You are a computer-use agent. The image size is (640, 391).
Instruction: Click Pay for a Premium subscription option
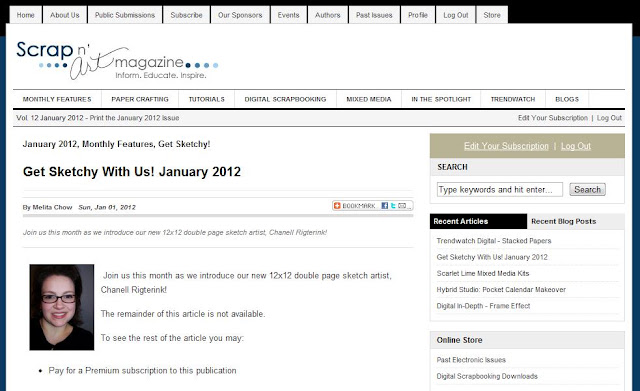click(142, 371)
